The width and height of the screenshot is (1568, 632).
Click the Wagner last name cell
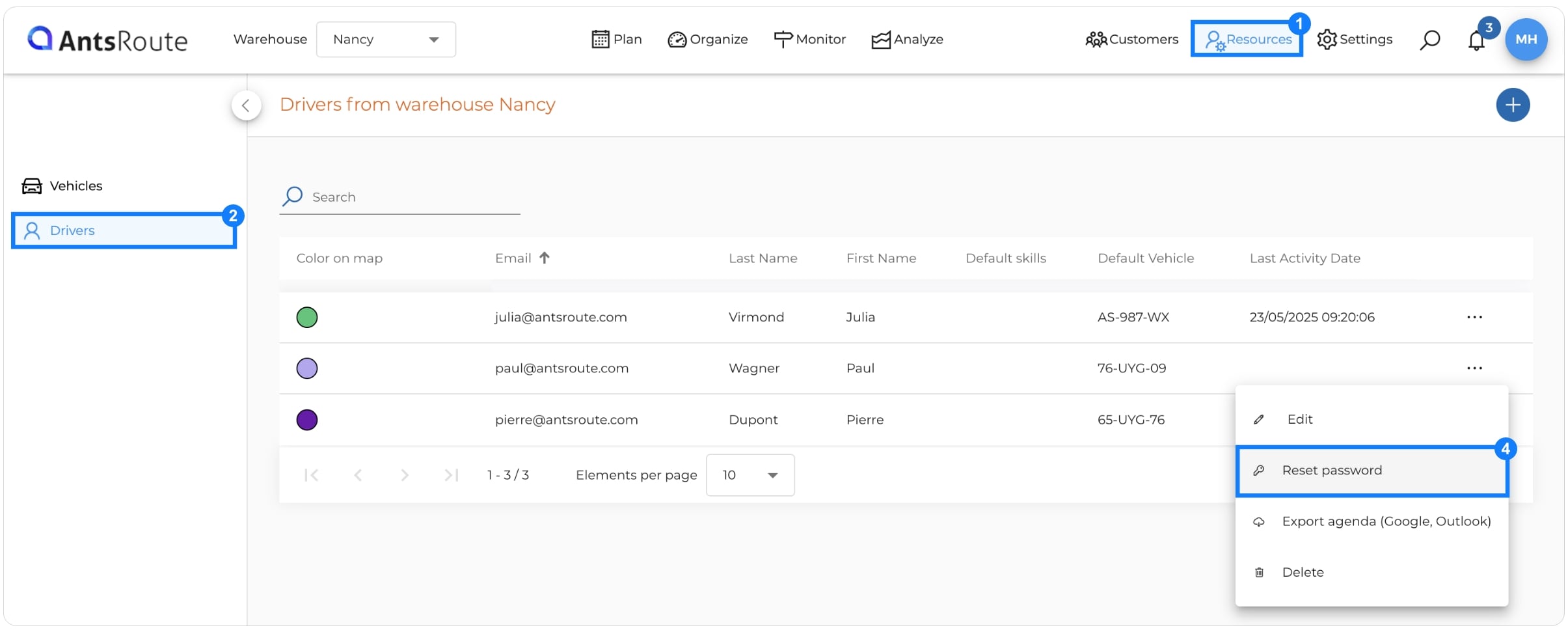coord(754,368)
